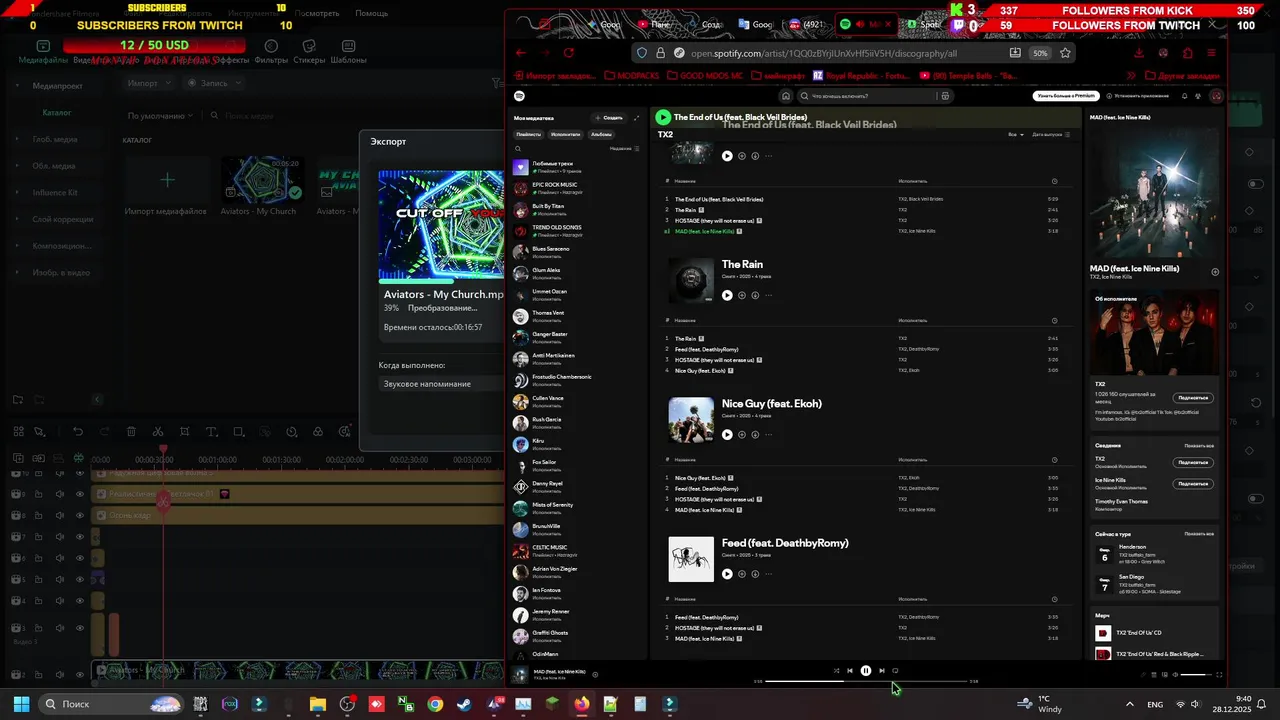Image resolution: width=1280 pixels, height=720 pixels.
Task: Filter library by Плейлисты
Action: point(528,134)
